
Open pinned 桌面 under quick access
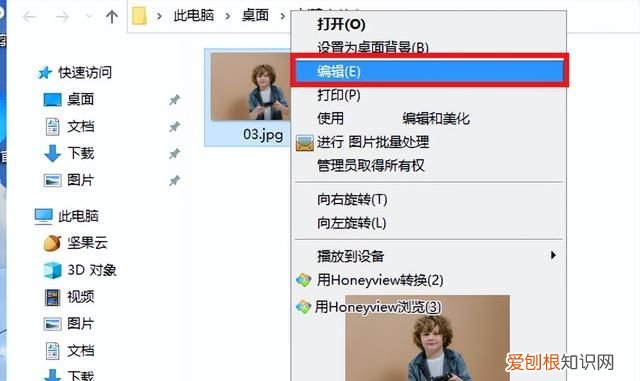click(80, 99)
